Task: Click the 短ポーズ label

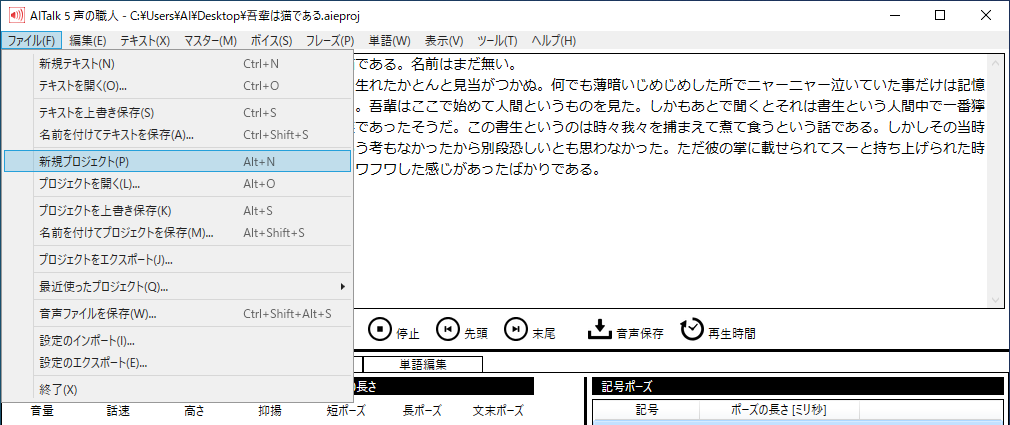Action: coord(346,410)
